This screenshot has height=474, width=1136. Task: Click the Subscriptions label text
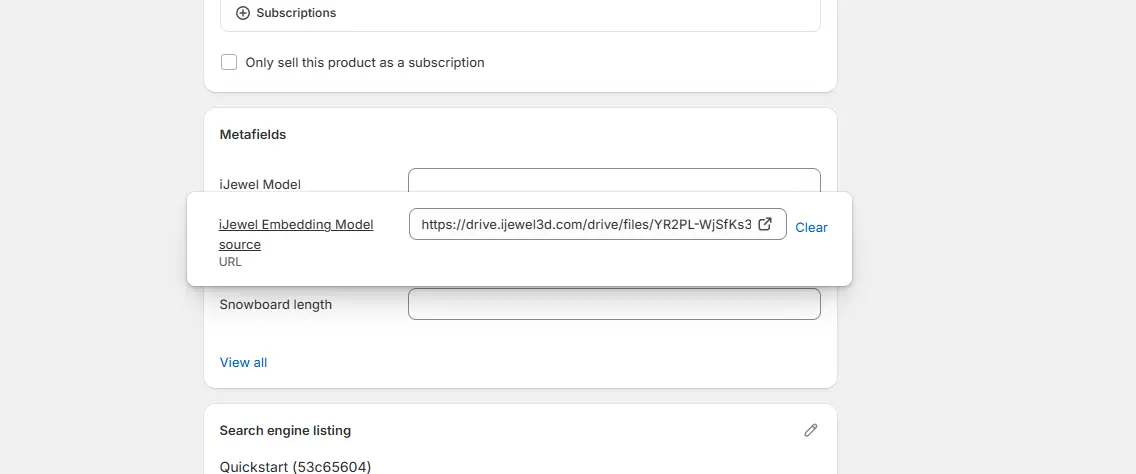point(296,13)
